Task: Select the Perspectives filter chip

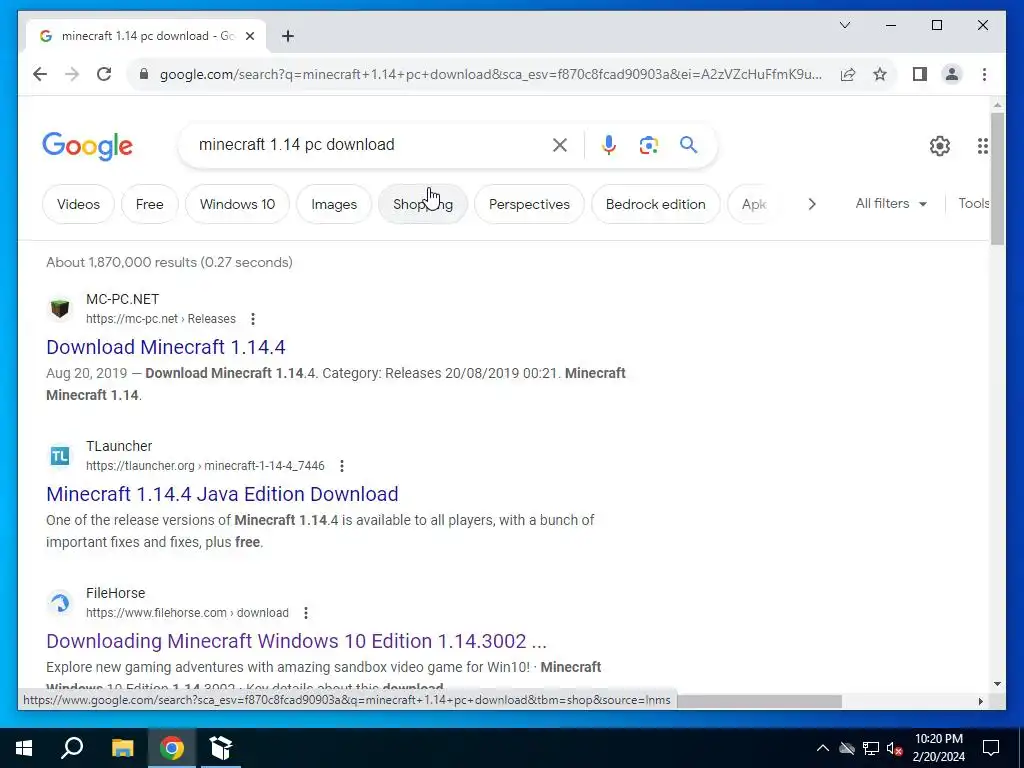Action: click(529, 204)
